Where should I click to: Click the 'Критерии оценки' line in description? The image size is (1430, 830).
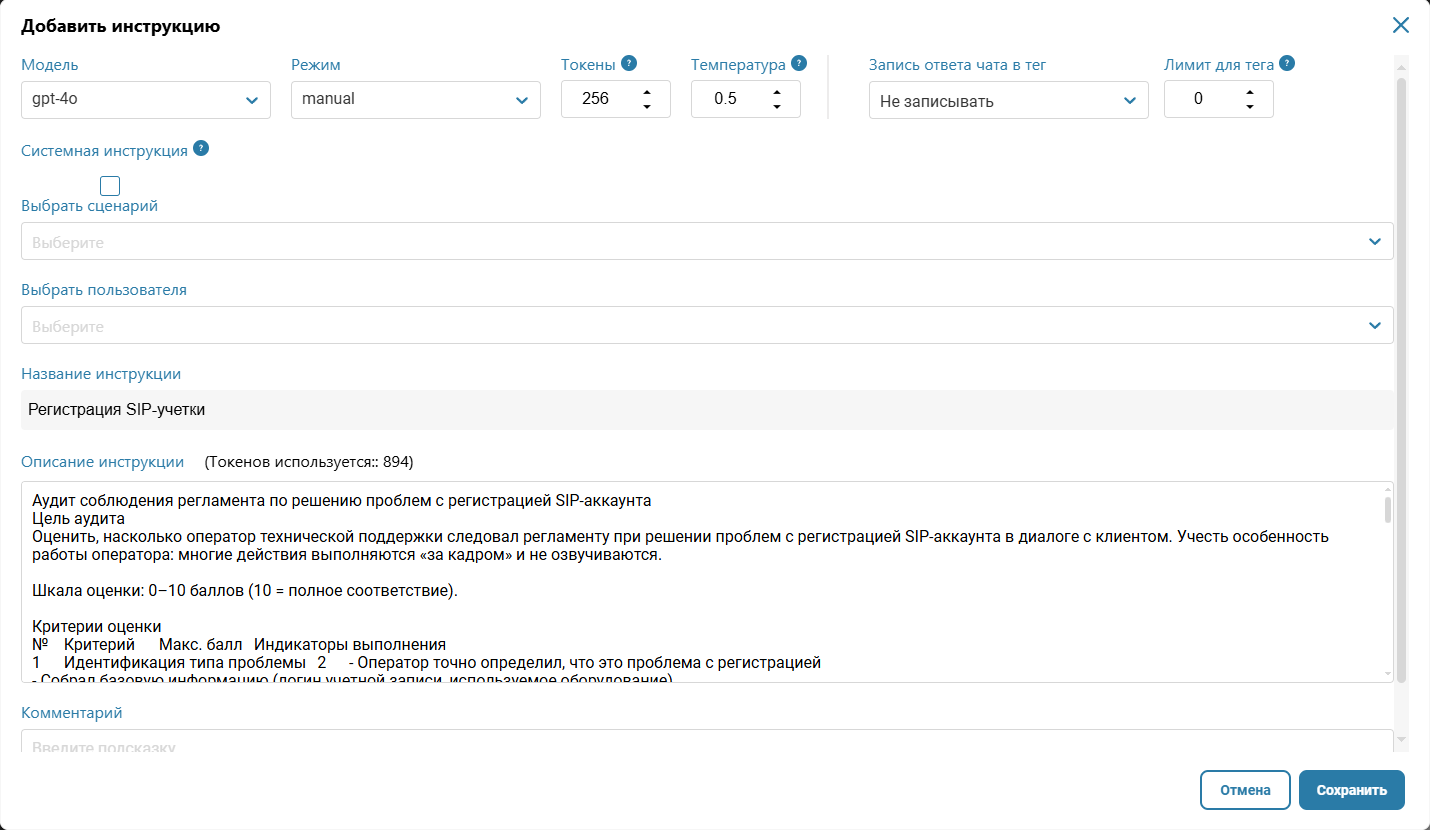96,626
